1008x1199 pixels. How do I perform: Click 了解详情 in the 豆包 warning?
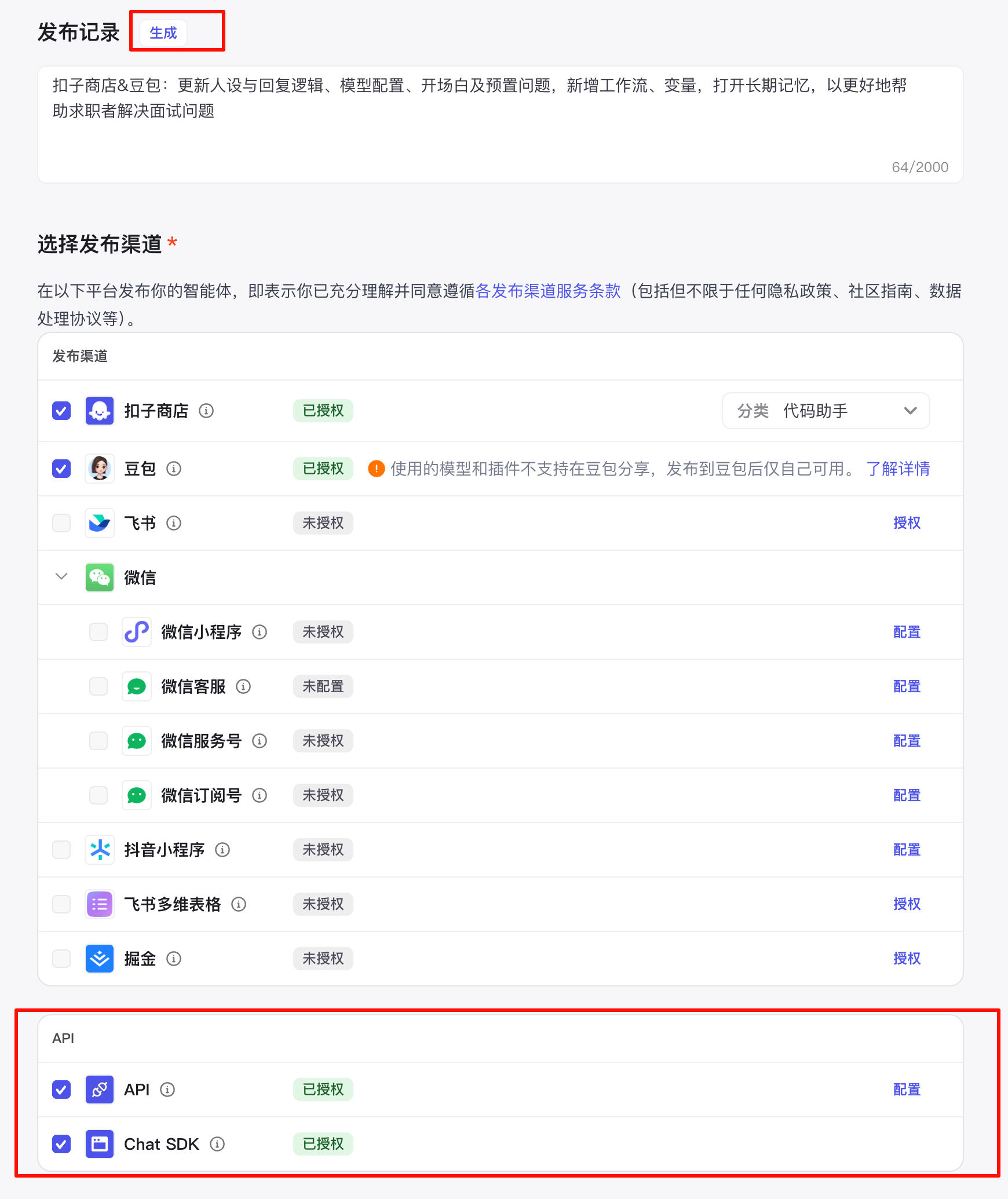point(897,469)
